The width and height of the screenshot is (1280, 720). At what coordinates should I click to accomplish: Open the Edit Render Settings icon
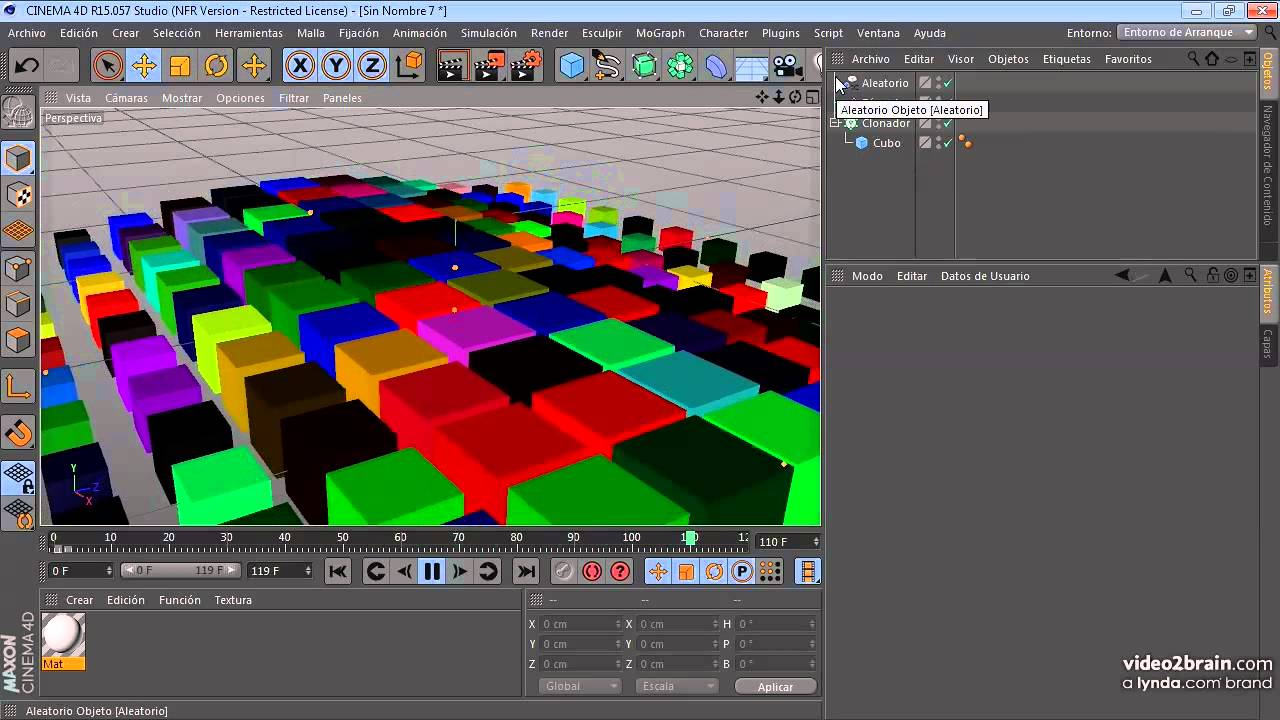[525, 66]
